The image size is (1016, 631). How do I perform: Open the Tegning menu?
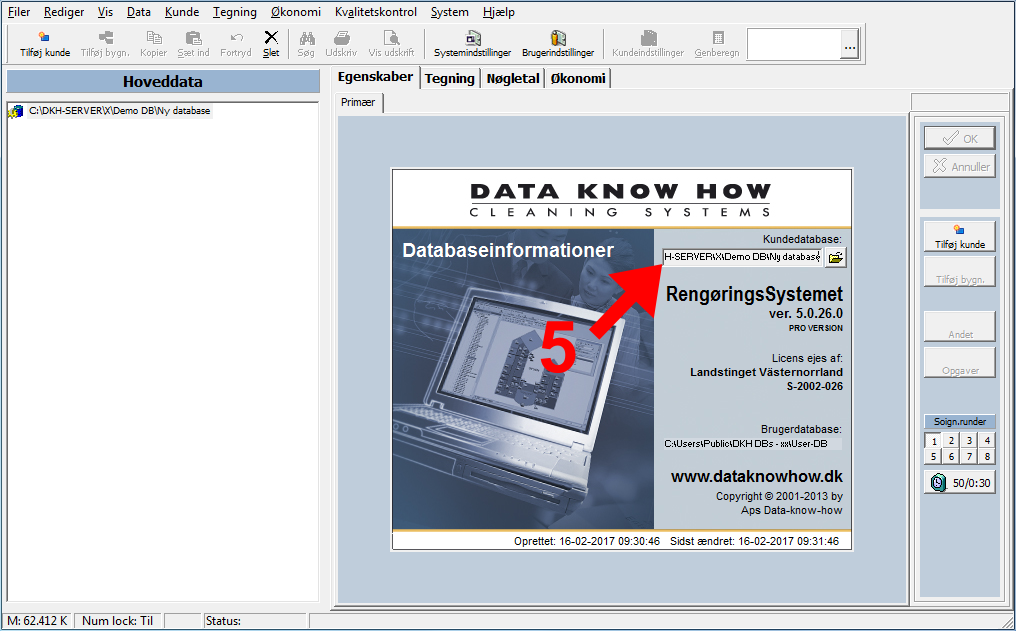click(x=235, y=12)
